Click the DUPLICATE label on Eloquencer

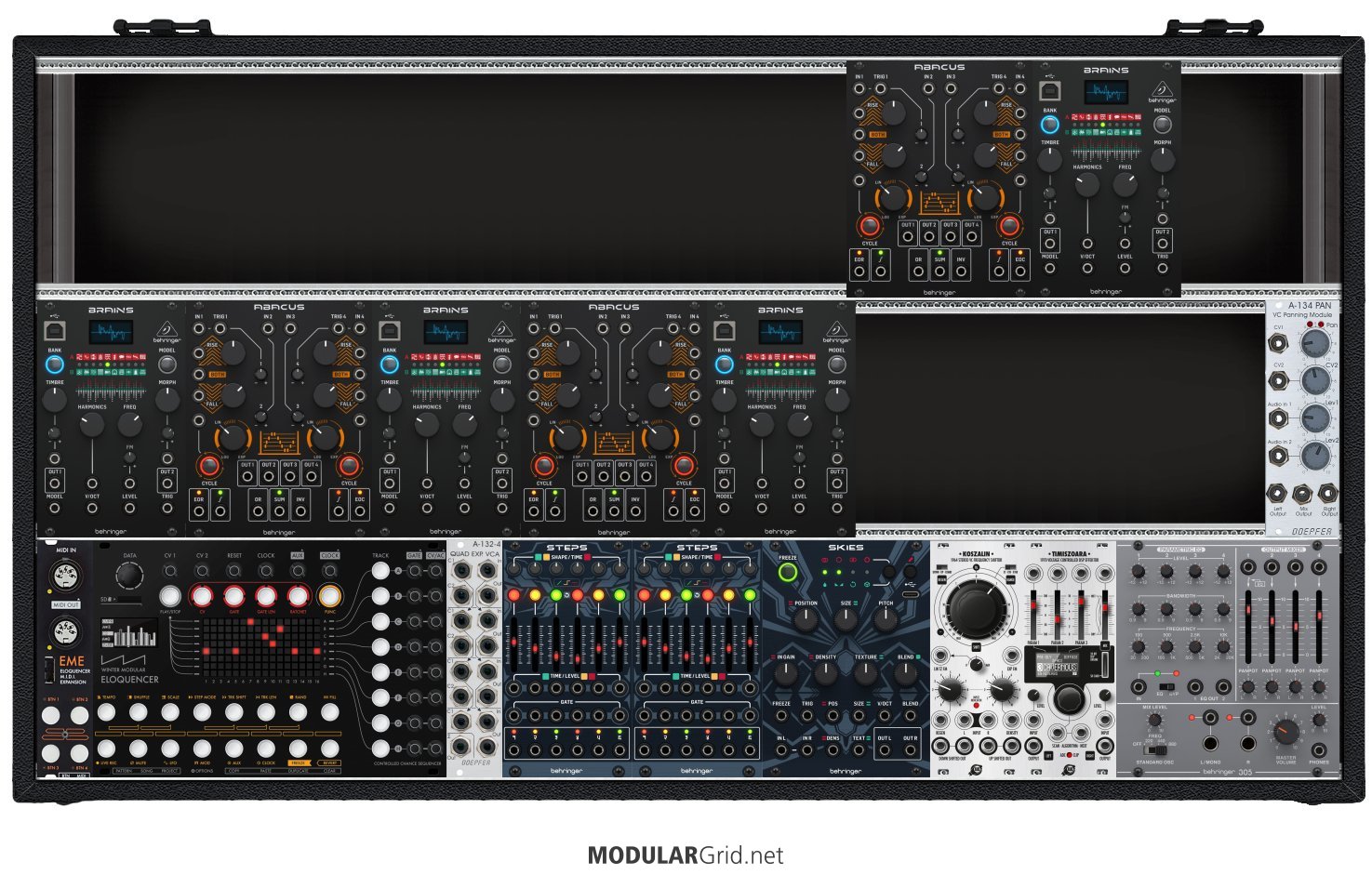298,771
